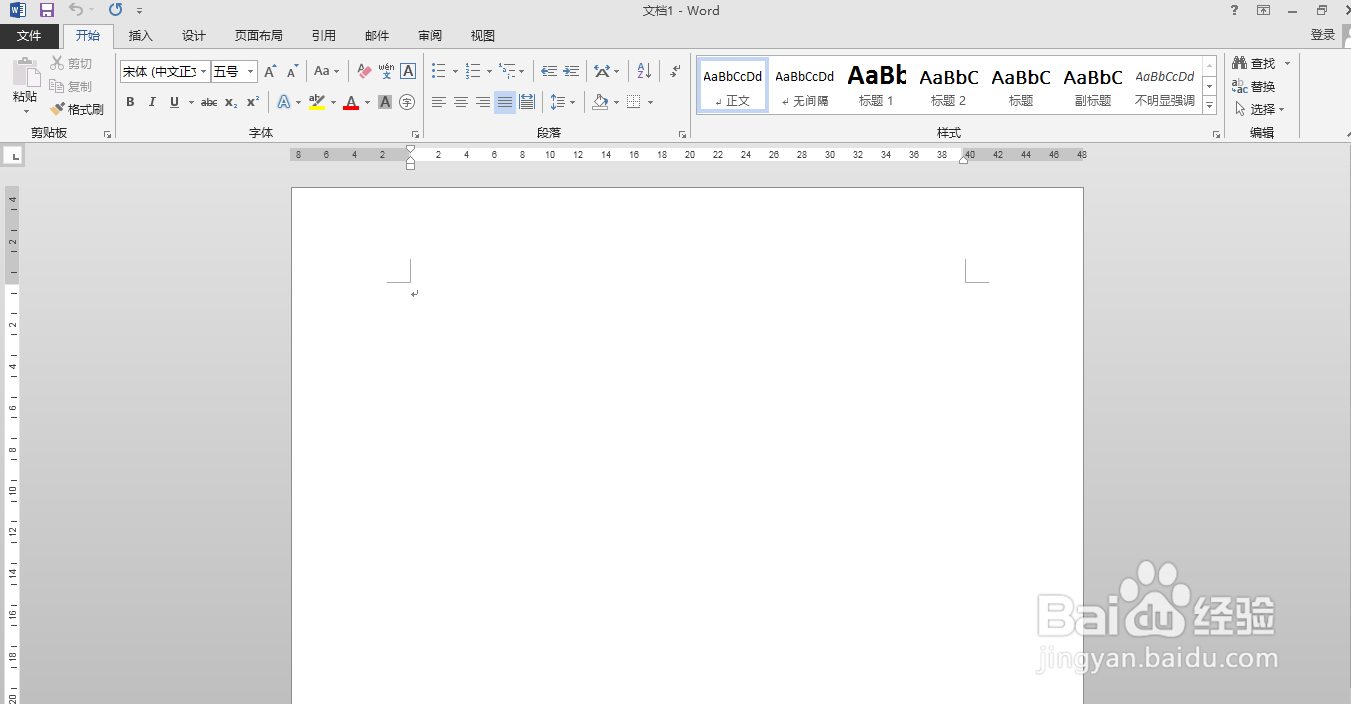
Task: Apply red font color
Action: coord(350,102)
